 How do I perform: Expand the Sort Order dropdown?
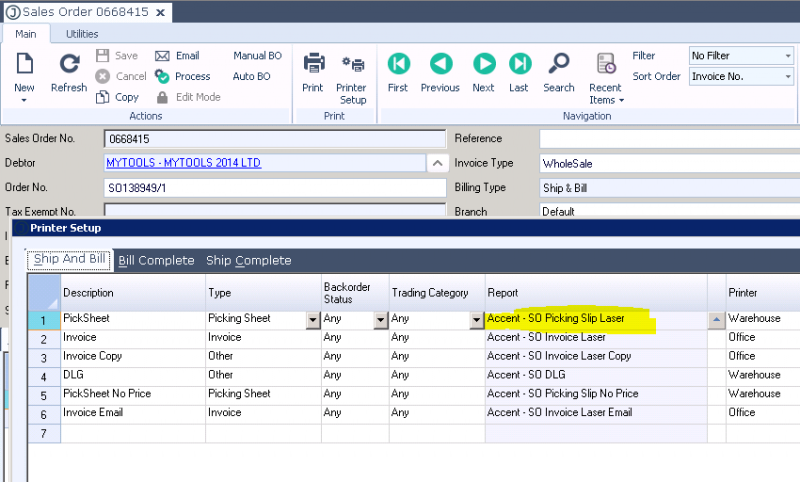(x=787, y=77)
